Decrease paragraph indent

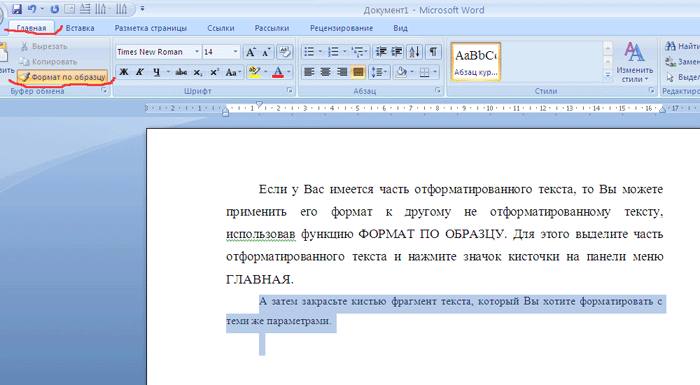381,52
